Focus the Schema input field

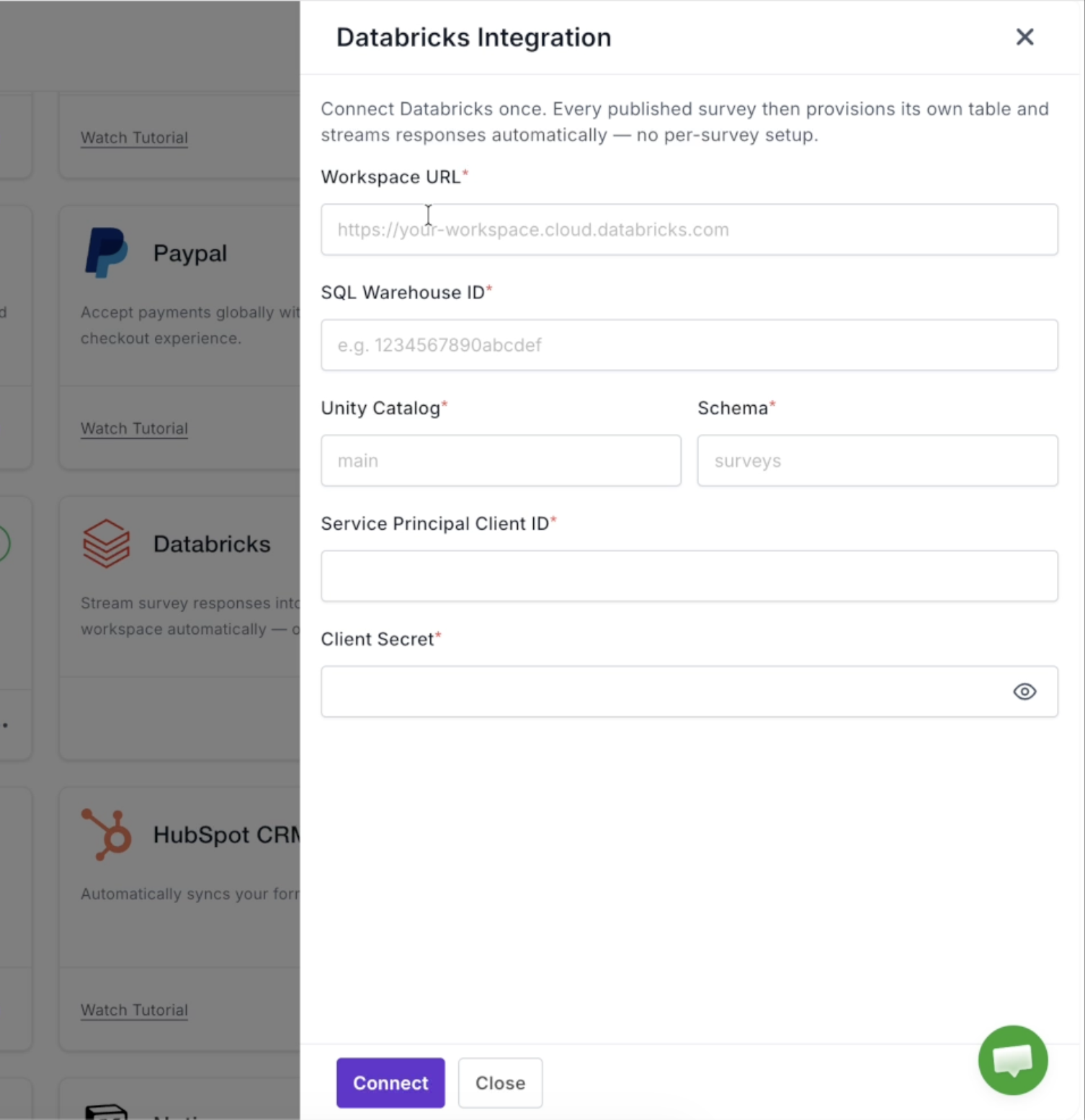click(x=878, y=461)
